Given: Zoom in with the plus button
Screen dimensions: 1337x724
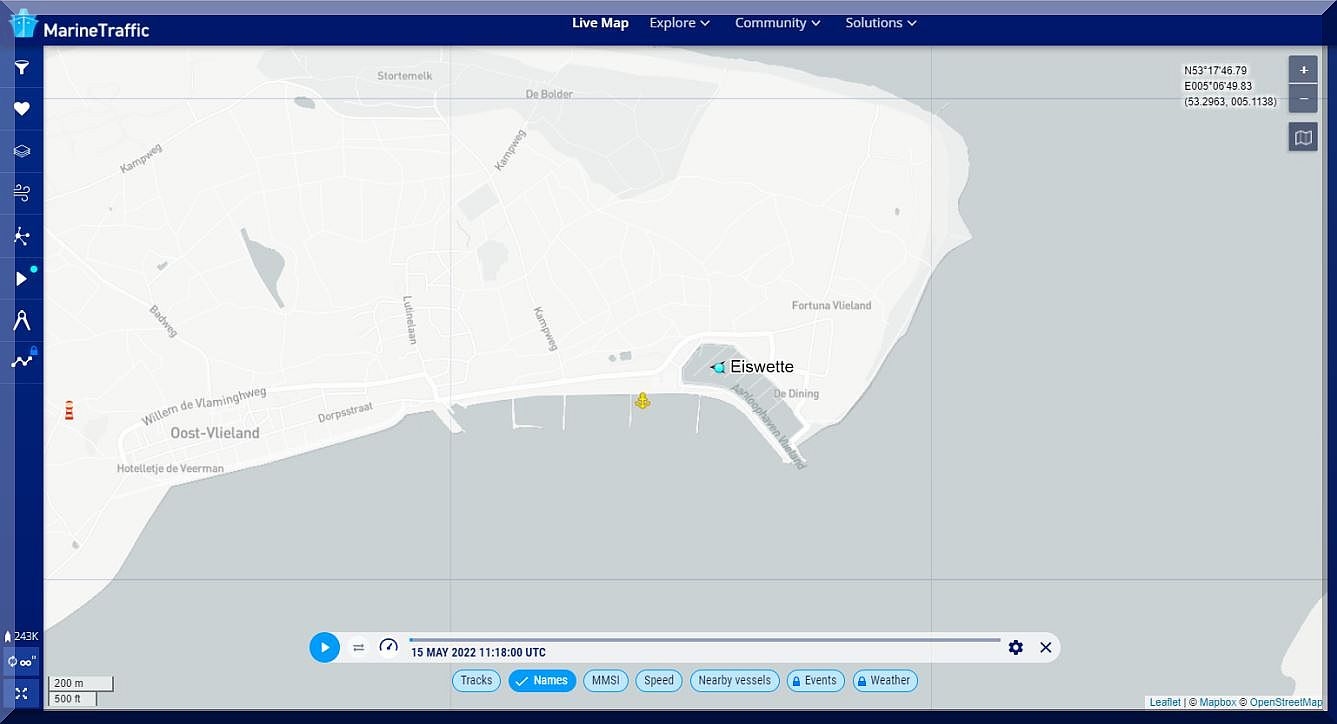Looking at the screenshot, I should coord(1303,71).
